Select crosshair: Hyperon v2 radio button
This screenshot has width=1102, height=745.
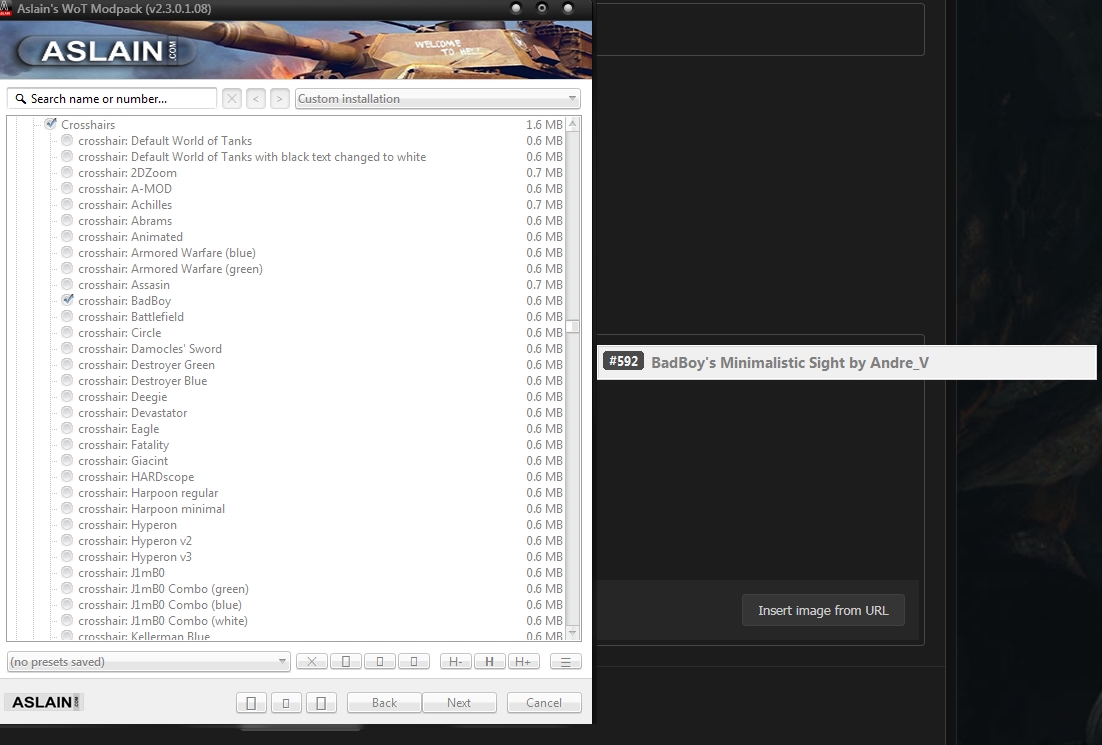point(67,540)
